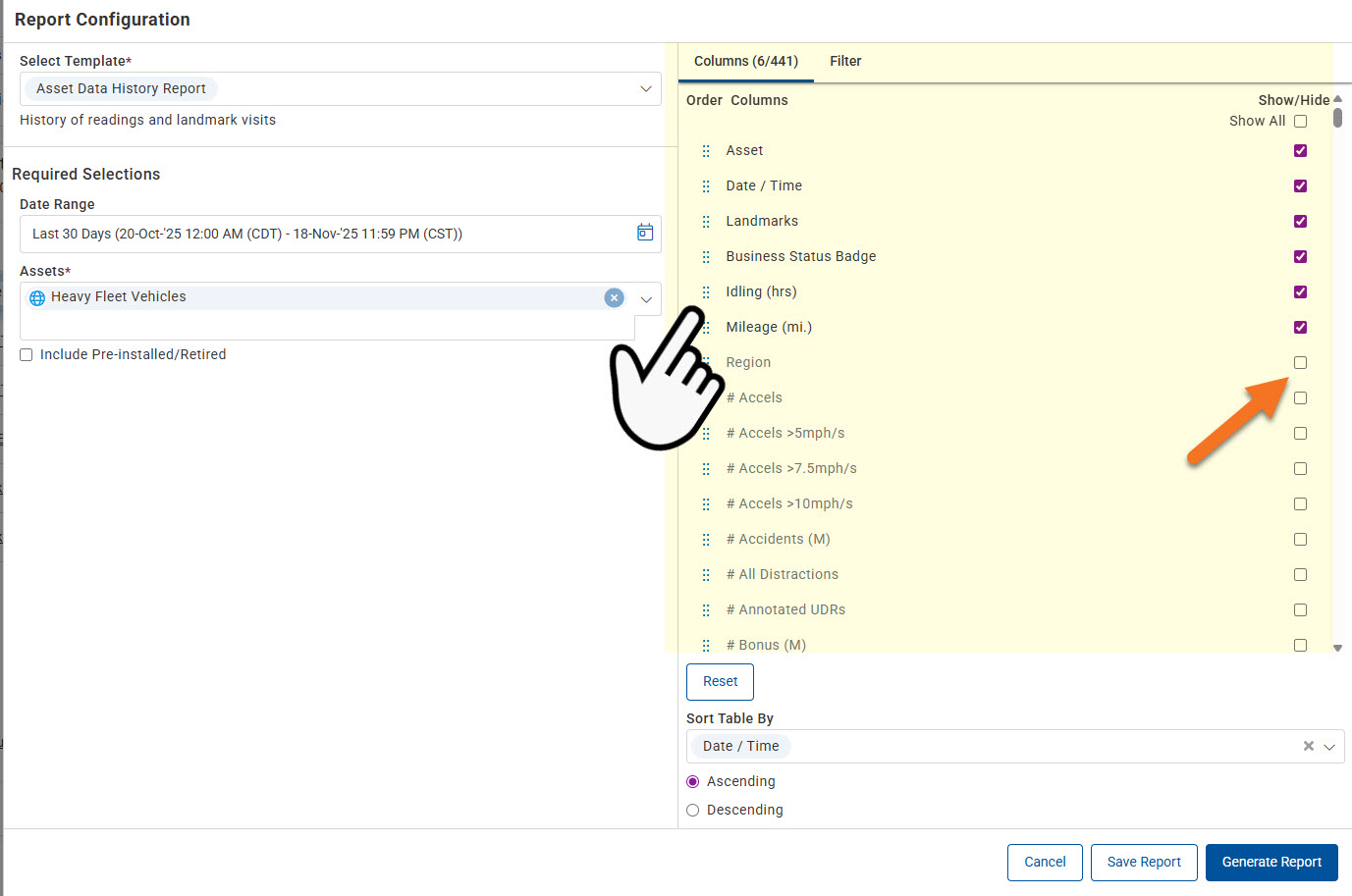Screen dimensions: 1352x896
Task: Enable the Region column checkbox
Action: pyautogui.click(x=1300, y=363)
